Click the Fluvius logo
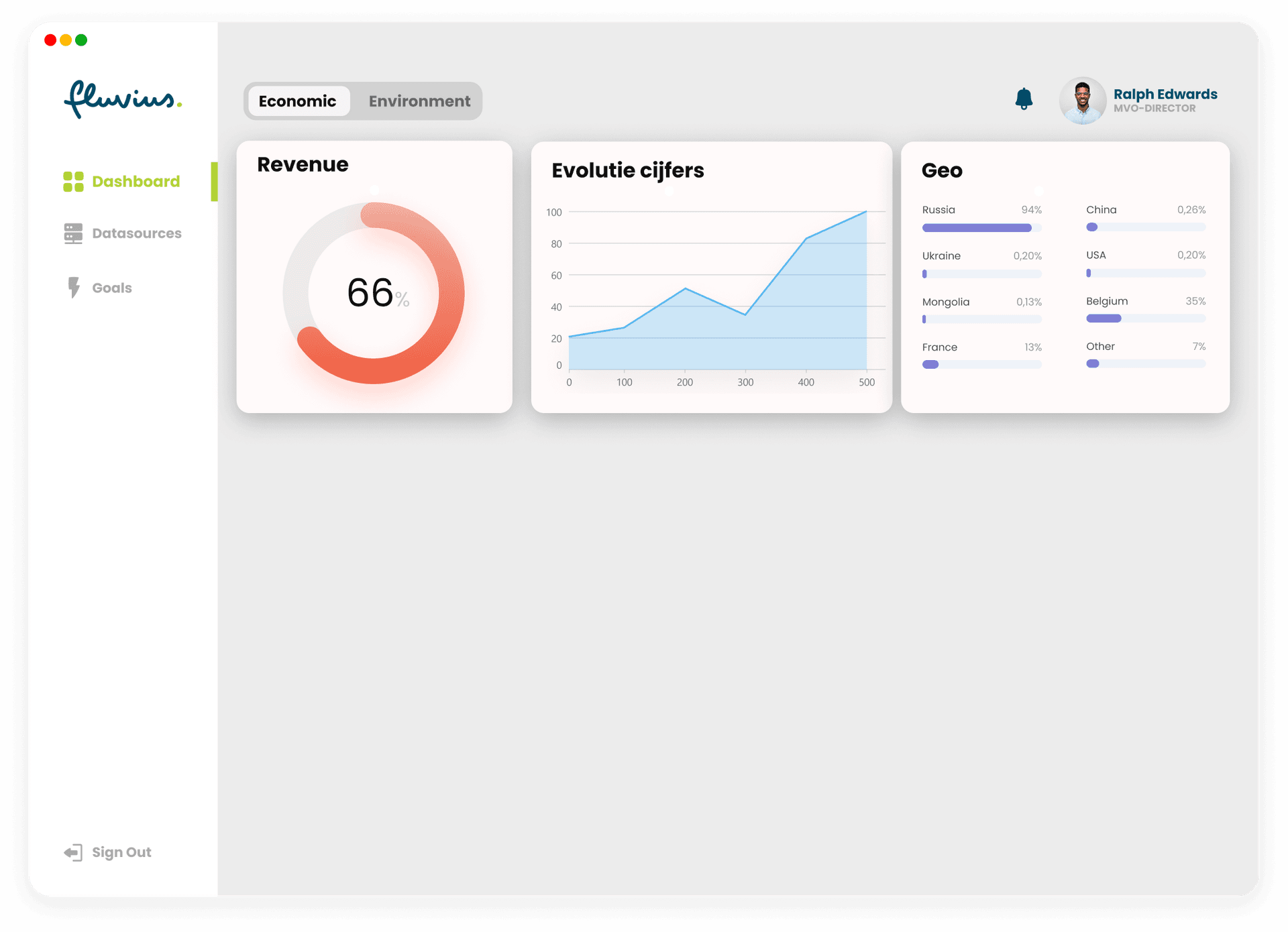Image resolution: width=1288 pixels, height=932 pixels. [x=123, y=99]
